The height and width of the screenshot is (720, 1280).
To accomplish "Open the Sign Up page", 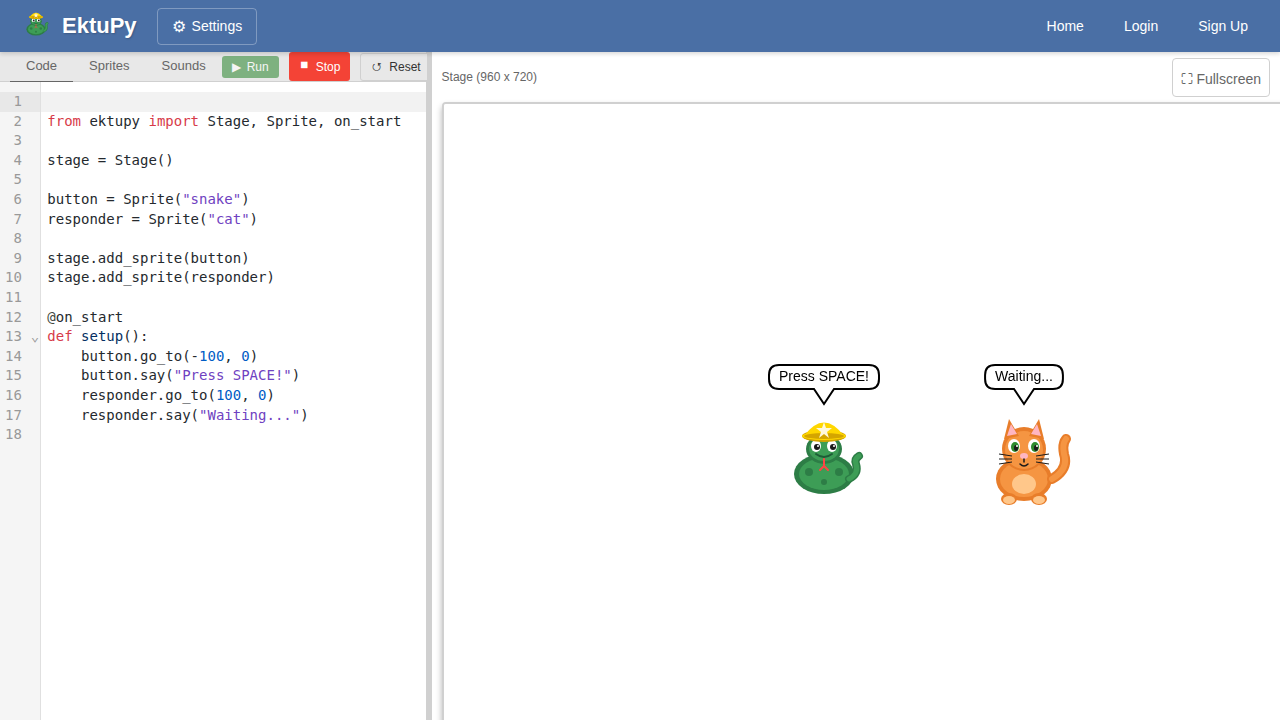I will [x=1222, y=26].
